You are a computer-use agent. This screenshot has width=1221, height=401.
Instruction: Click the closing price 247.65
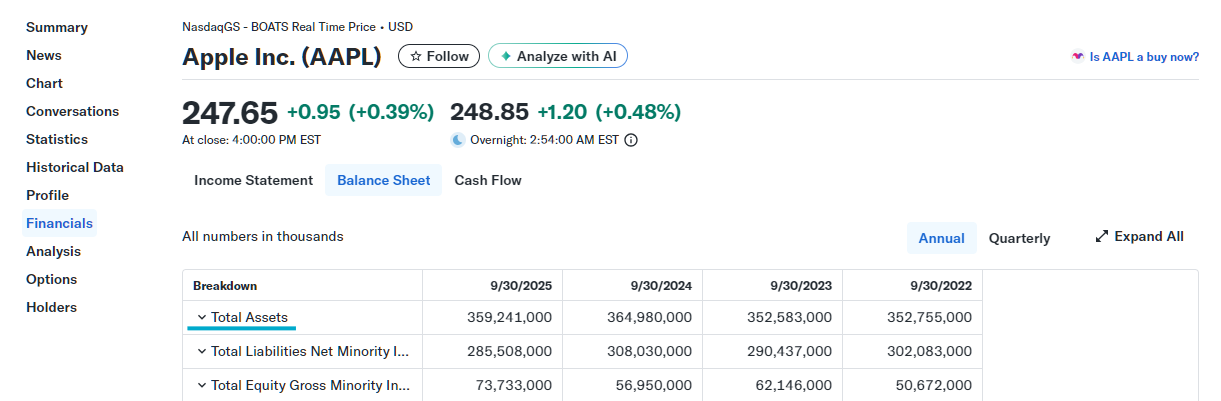pyautogui.click(x=230, y=112)
